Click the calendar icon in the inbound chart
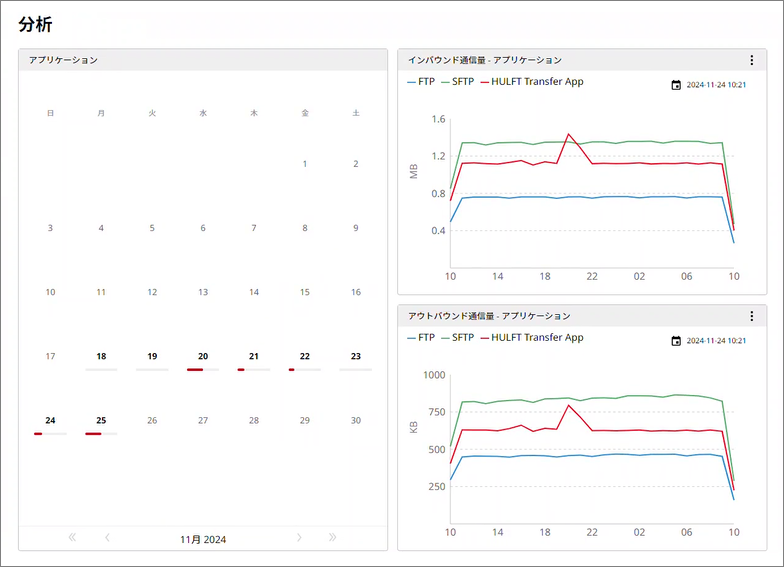 point(676,85)
